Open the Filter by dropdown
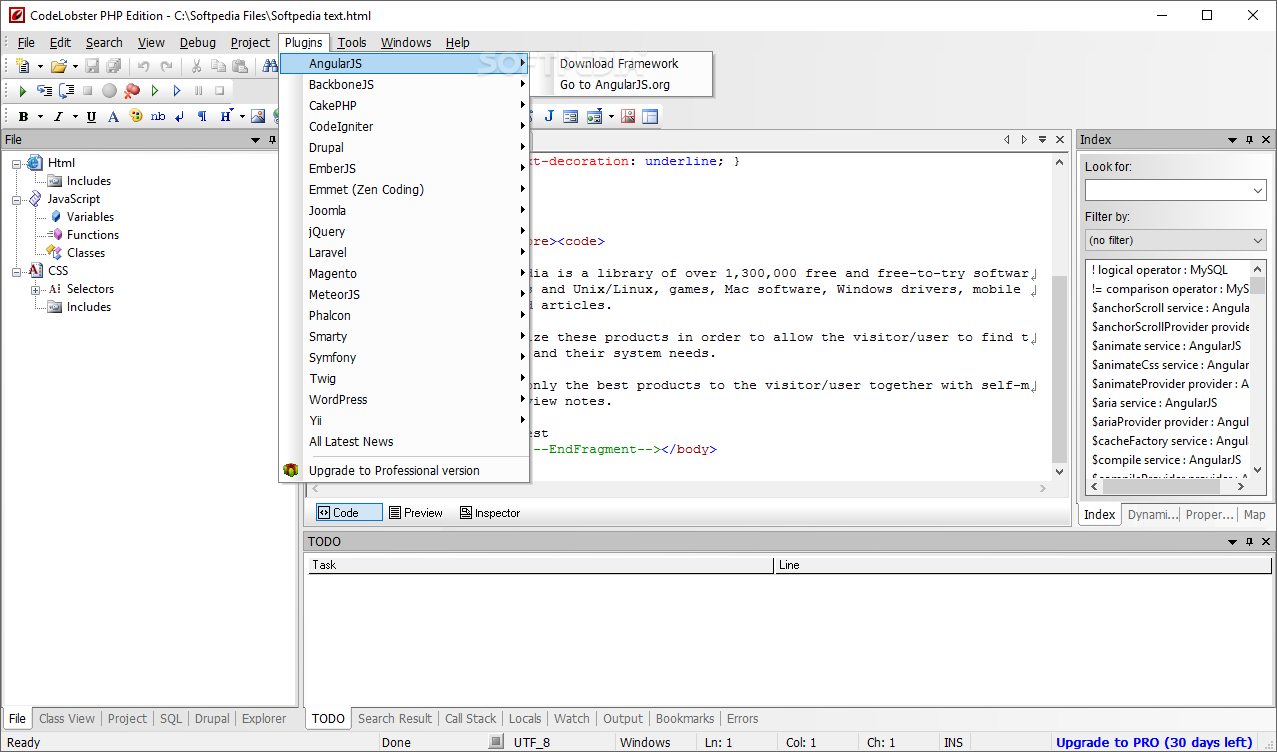Viewport: 1277px width, 752px height. tap(1258, 241)
